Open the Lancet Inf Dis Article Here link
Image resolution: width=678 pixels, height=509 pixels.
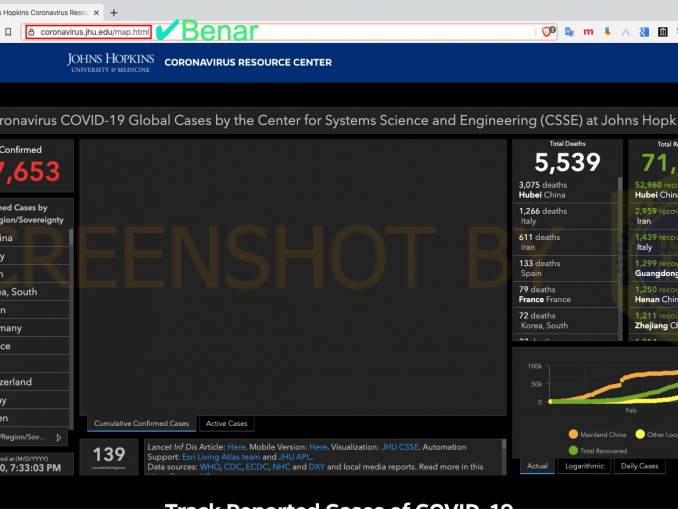(236, 447)
